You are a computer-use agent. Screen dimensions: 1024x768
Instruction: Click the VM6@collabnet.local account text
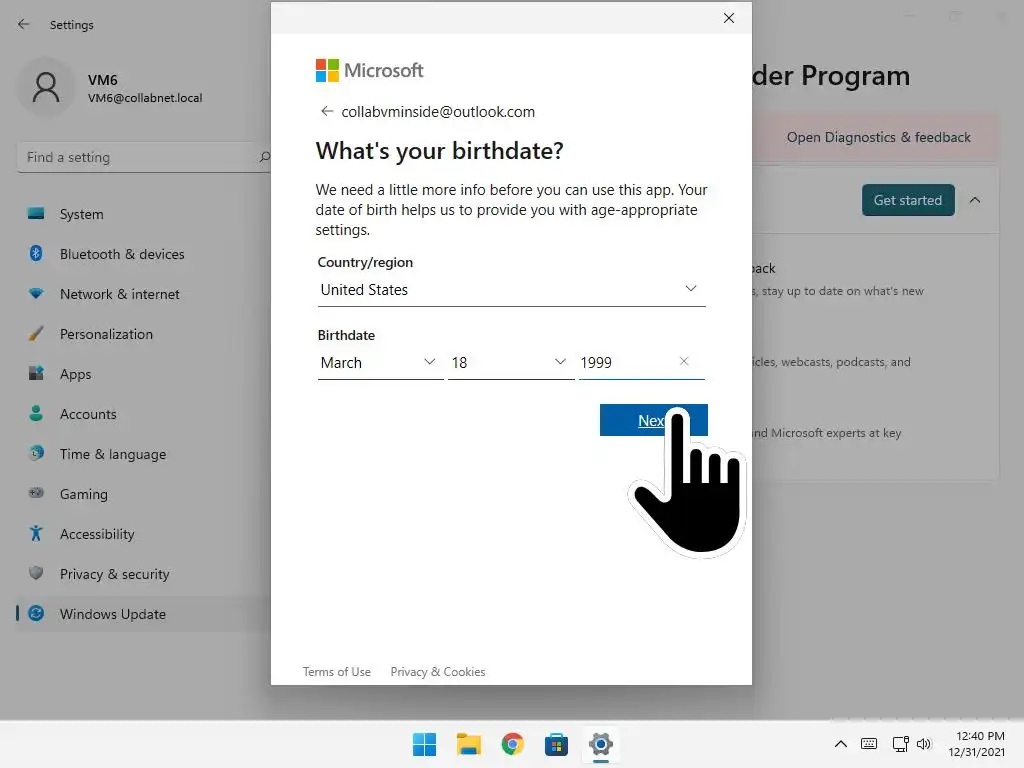coord(145,98)
